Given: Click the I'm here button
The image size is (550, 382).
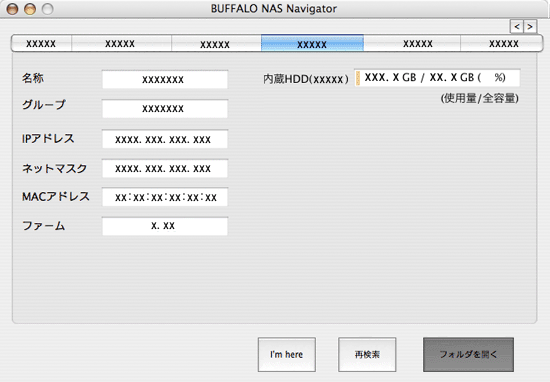Looking at the screenshot, I should click(x=287, y=355).
